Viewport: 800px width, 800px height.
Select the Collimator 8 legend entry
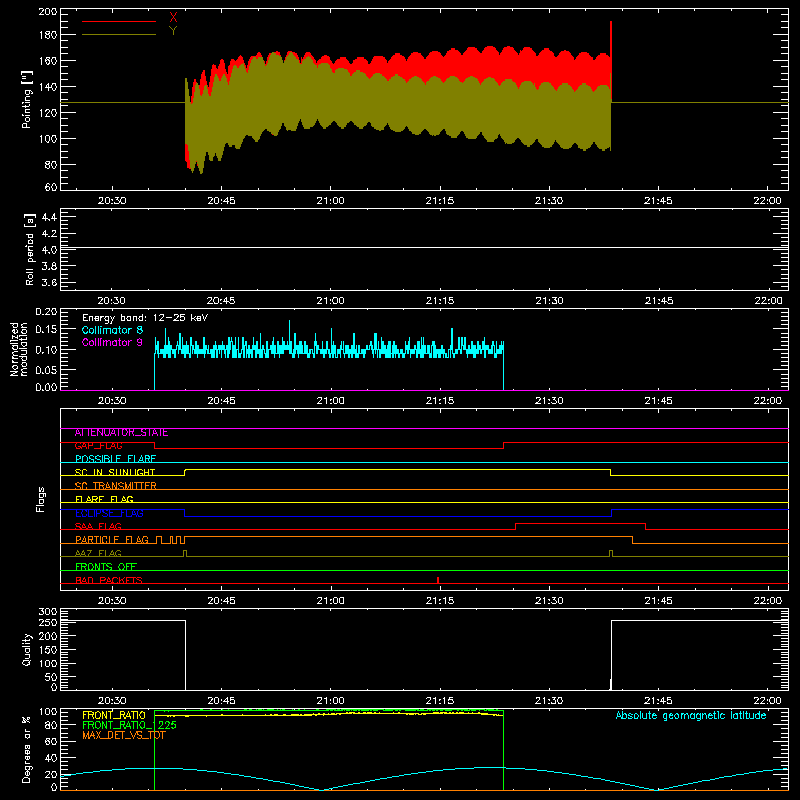pyautogui.click(x=112, y=330)
